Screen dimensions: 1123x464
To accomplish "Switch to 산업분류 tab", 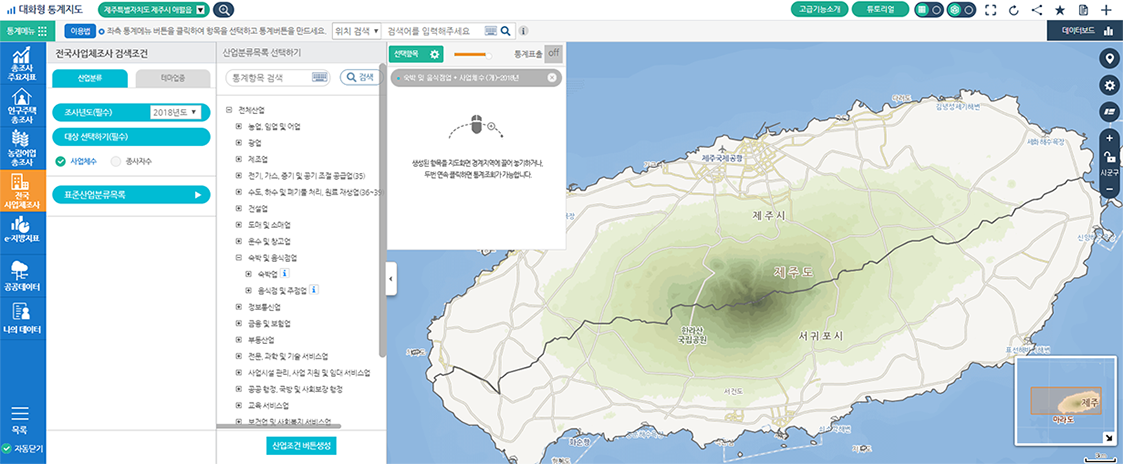I will [x=90, y=79].
